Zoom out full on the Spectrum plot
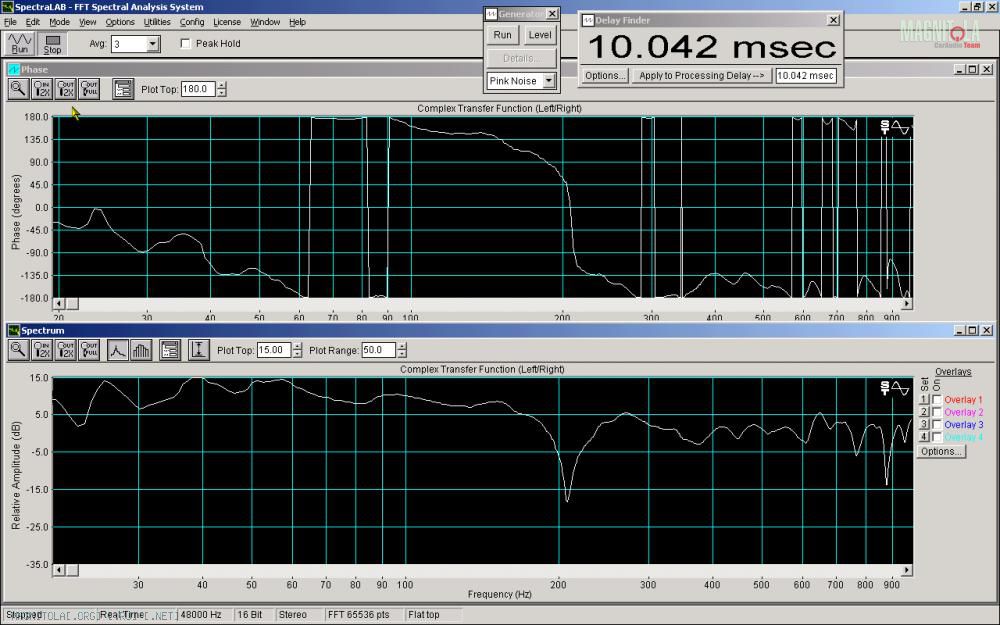This screenshot has height=625, width=1000. pyautogui.click(x=89, y=349)
